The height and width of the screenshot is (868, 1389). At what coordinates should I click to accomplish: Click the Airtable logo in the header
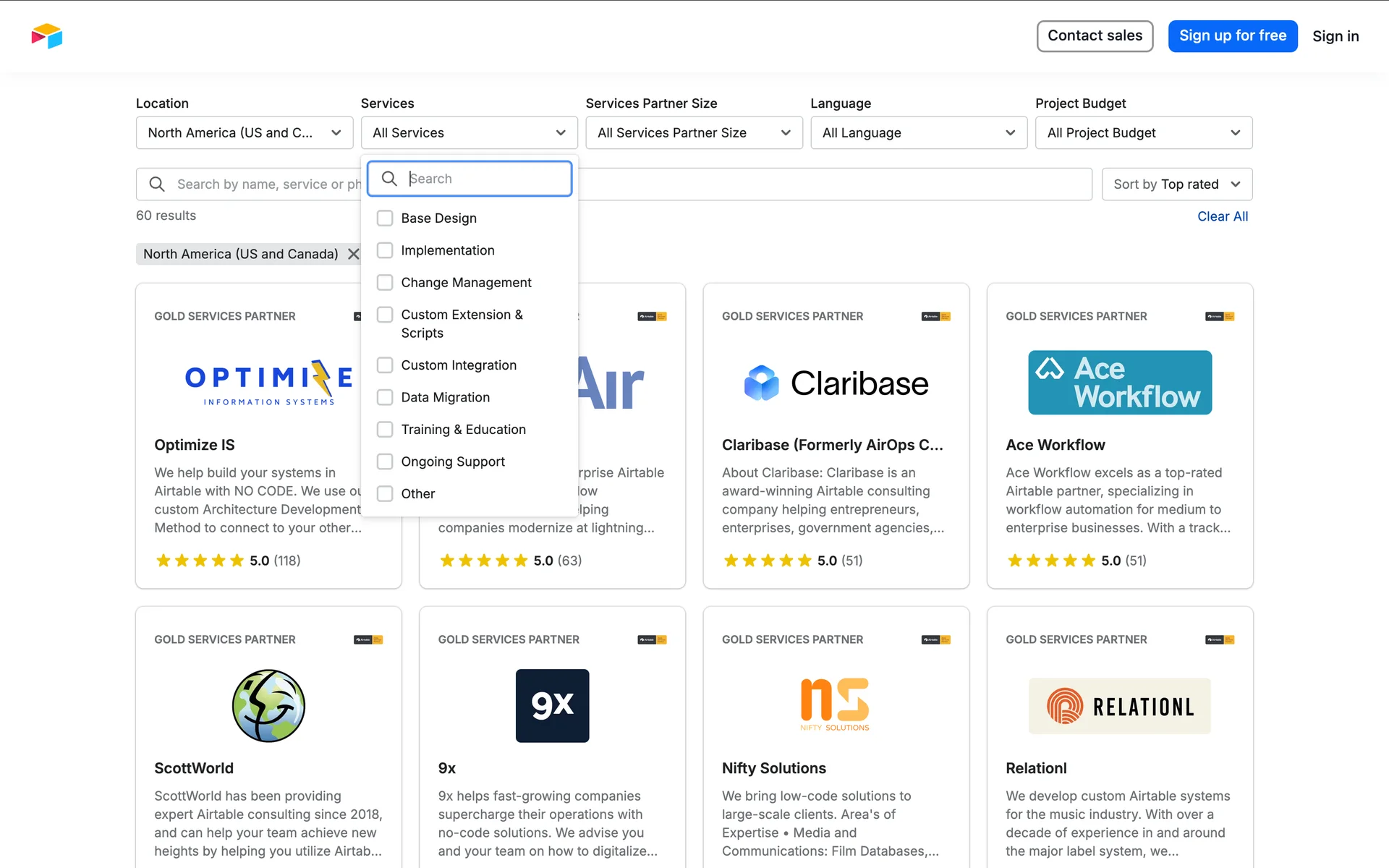click(47, 35)
